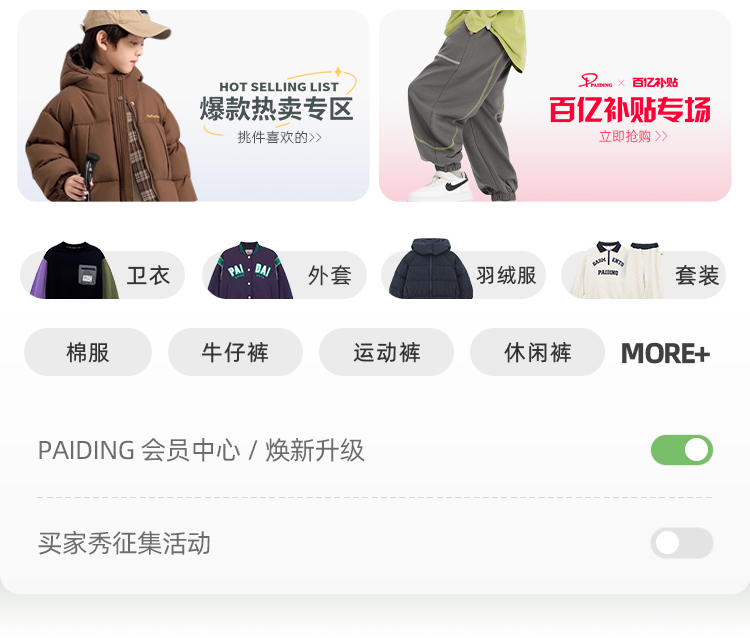This screenshot has width=750, height=638.
Task: Open the 百亿补贴专场 banner title
Action: (x=630, y=110)
